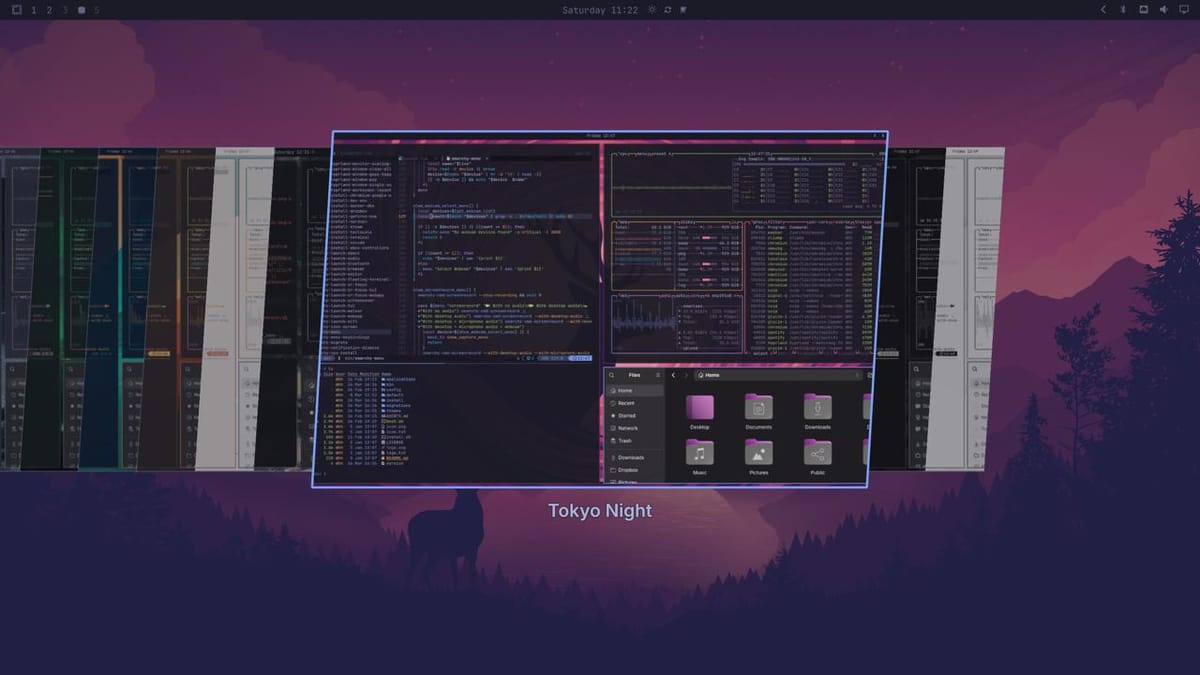The width and height of the screenshot is (1200, 675).
Task: Open the Downloads folder in the Files grid
Action: pos(818,407)
